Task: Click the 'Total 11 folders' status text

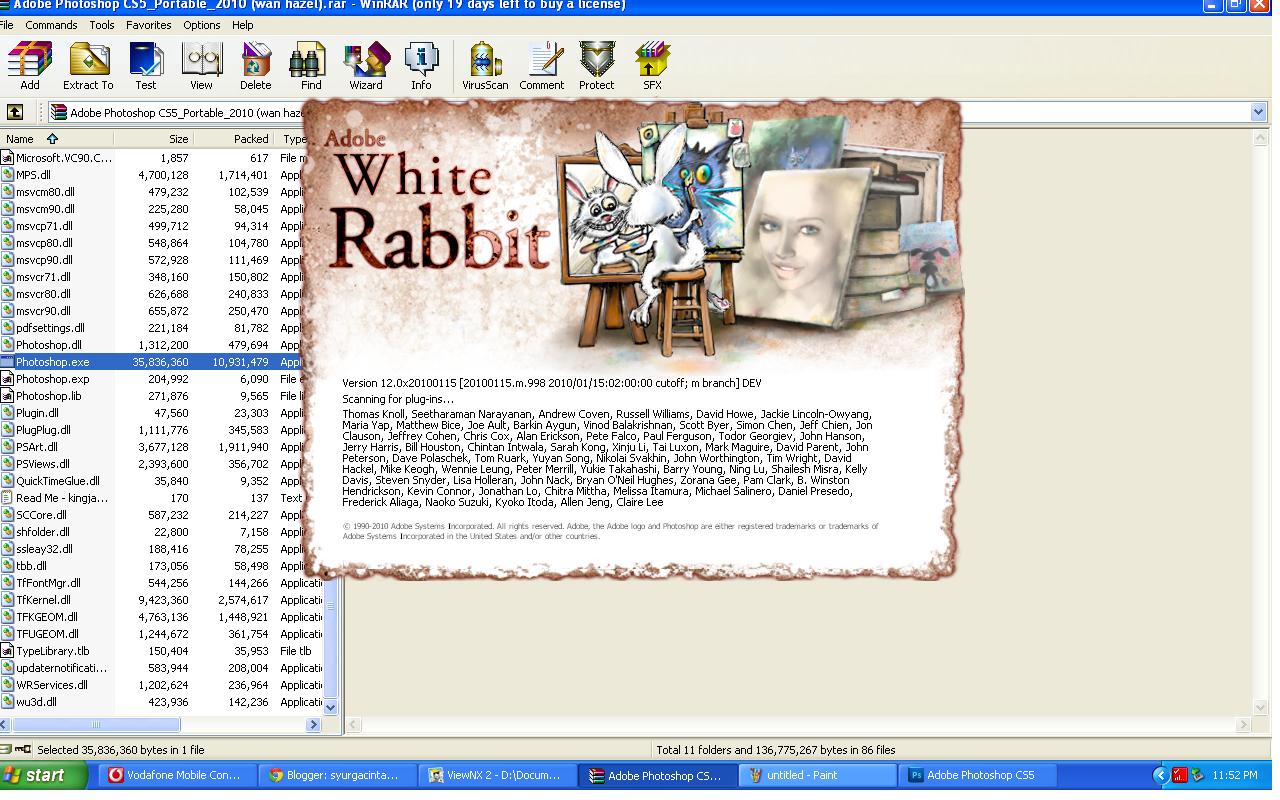Action: click(x=775, y=750)
